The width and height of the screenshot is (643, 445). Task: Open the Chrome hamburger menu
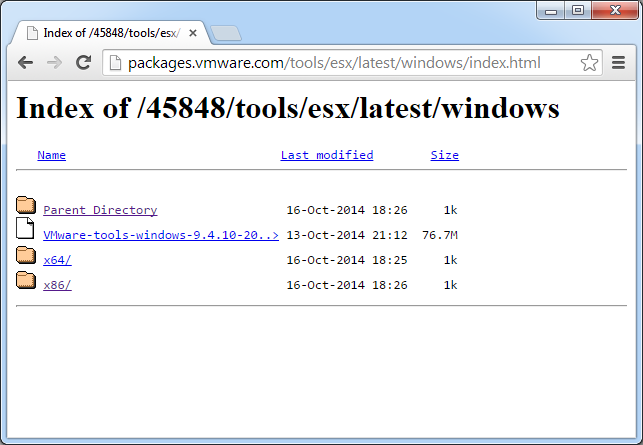coord(618,63)
